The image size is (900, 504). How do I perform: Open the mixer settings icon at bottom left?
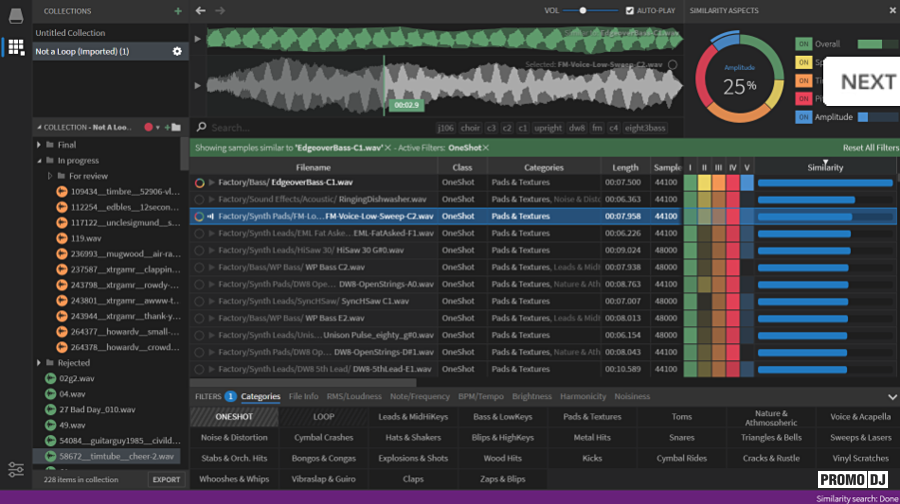pos(15,470)
